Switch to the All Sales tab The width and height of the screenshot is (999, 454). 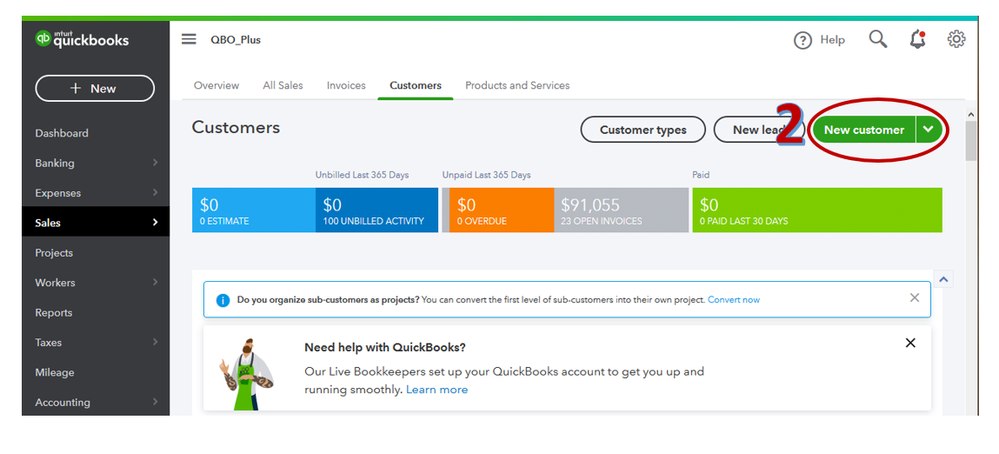tap(283, 85)
